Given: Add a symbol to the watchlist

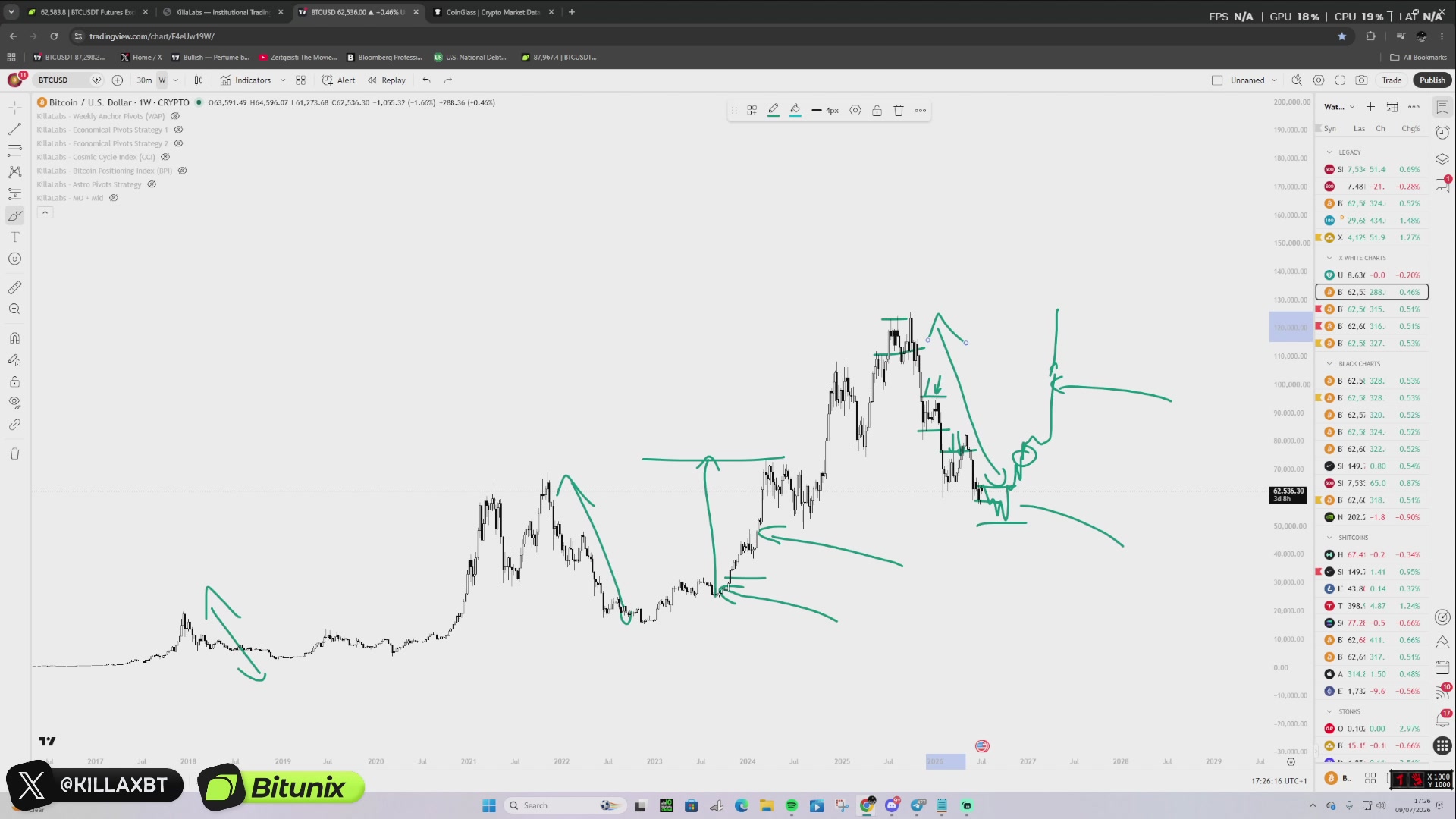Looking at the screenshot, I should [1370, 107].
